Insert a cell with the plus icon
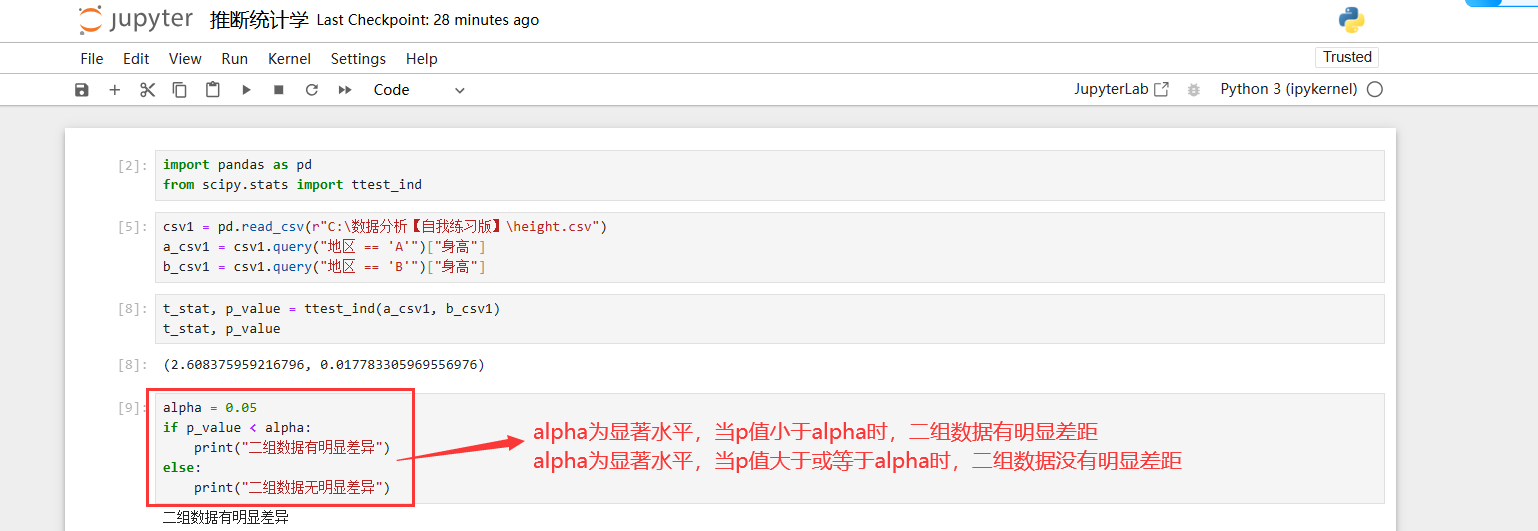Image resolution: width=1538 pixels, height=531 pixels. (115, 90)
